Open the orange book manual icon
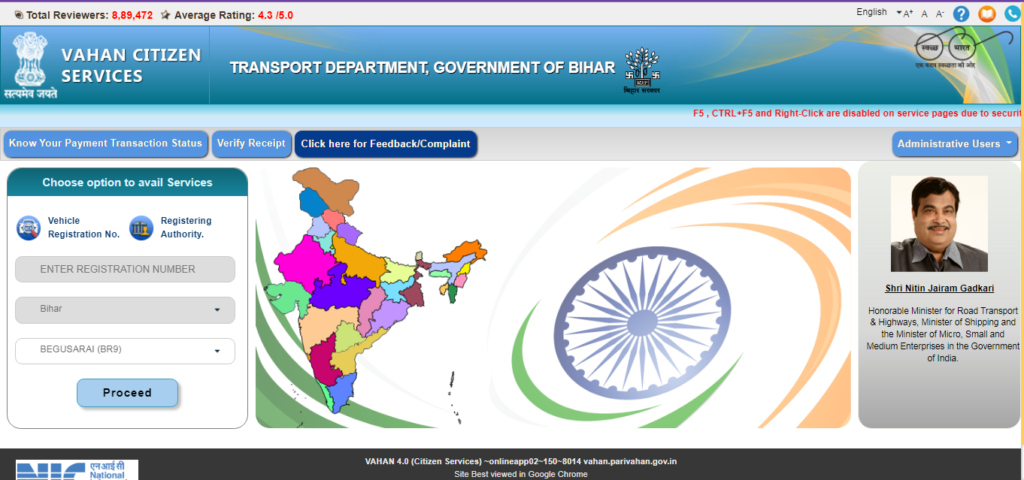This screenshot has height=480, width=1024. [987, 14]
